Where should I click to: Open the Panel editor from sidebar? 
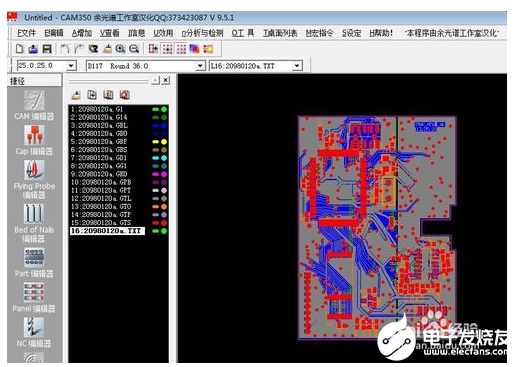(34, 298)
